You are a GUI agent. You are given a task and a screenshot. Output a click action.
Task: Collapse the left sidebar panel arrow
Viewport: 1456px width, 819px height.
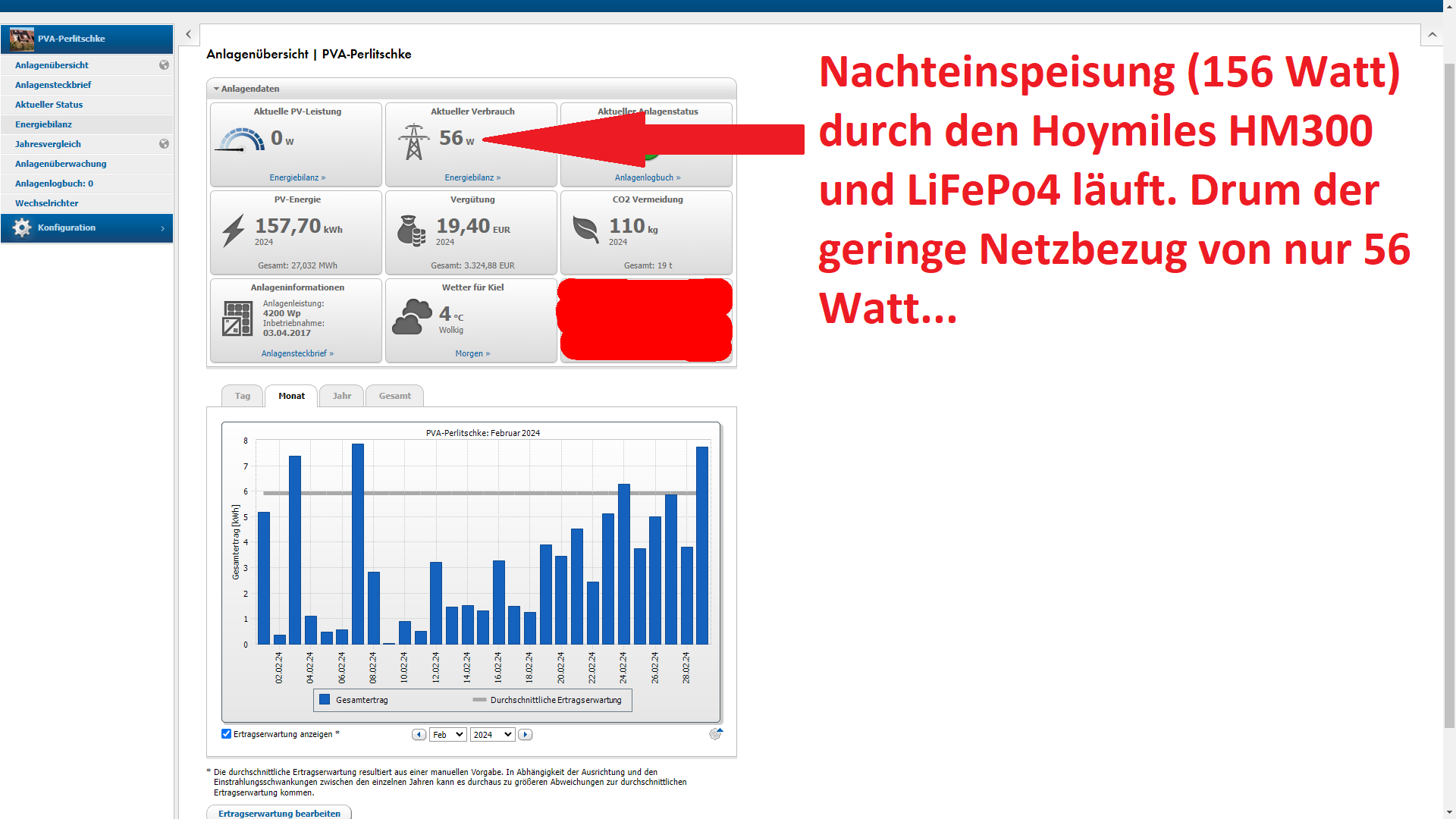click(x=188, y=34)
